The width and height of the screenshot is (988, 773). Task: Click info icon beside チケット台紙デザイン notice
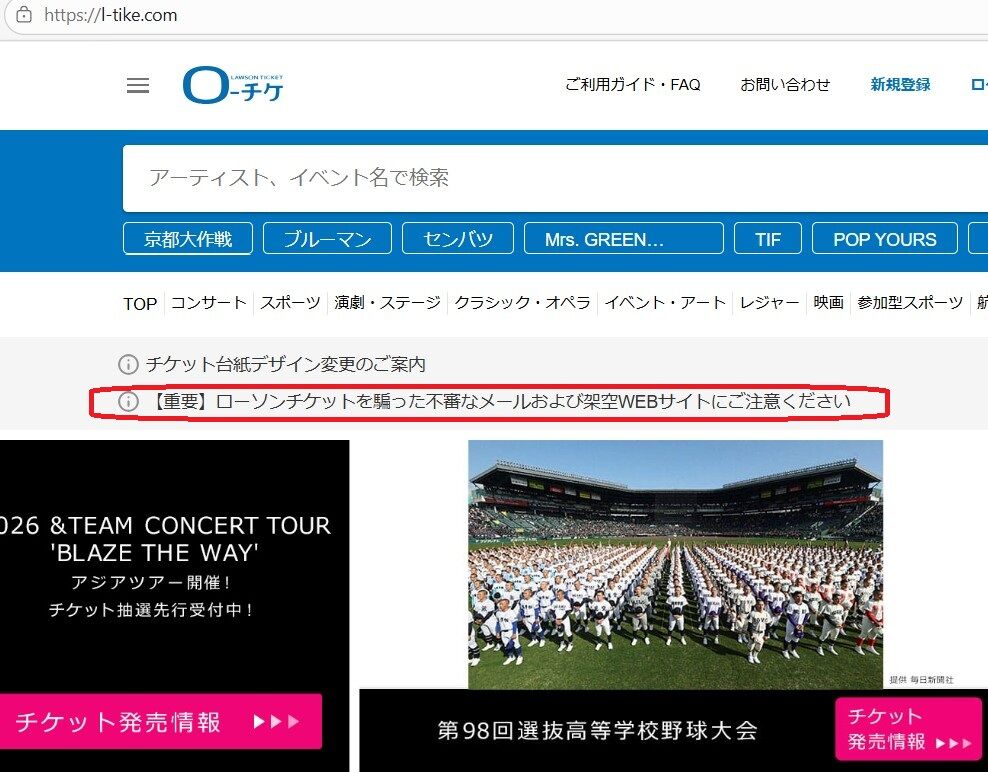pyautogui.click(x=128, y=364)
